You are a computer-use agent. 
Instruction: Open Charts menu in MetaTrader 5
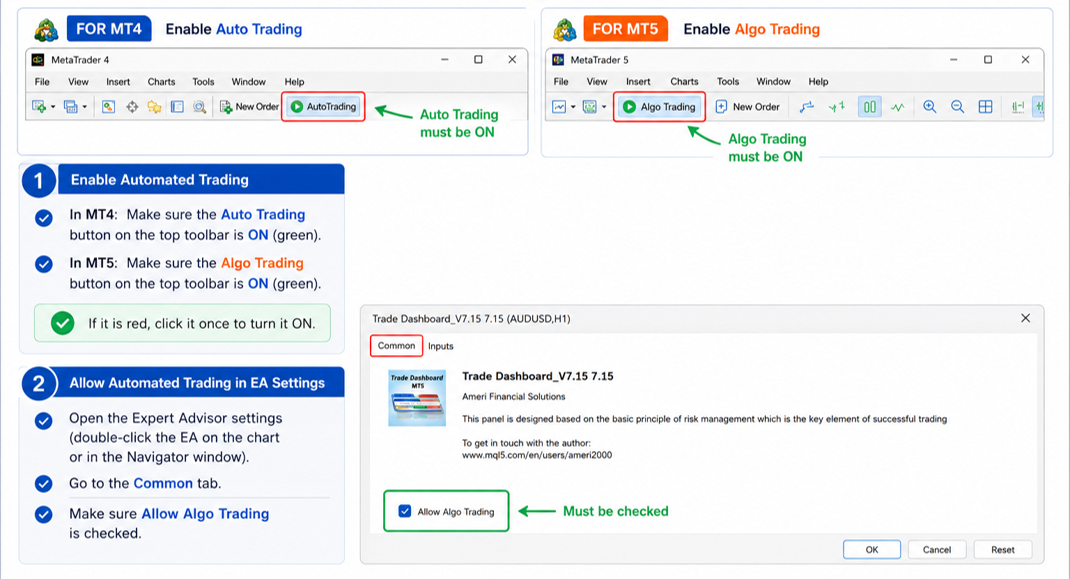click(x=684, y=81)
